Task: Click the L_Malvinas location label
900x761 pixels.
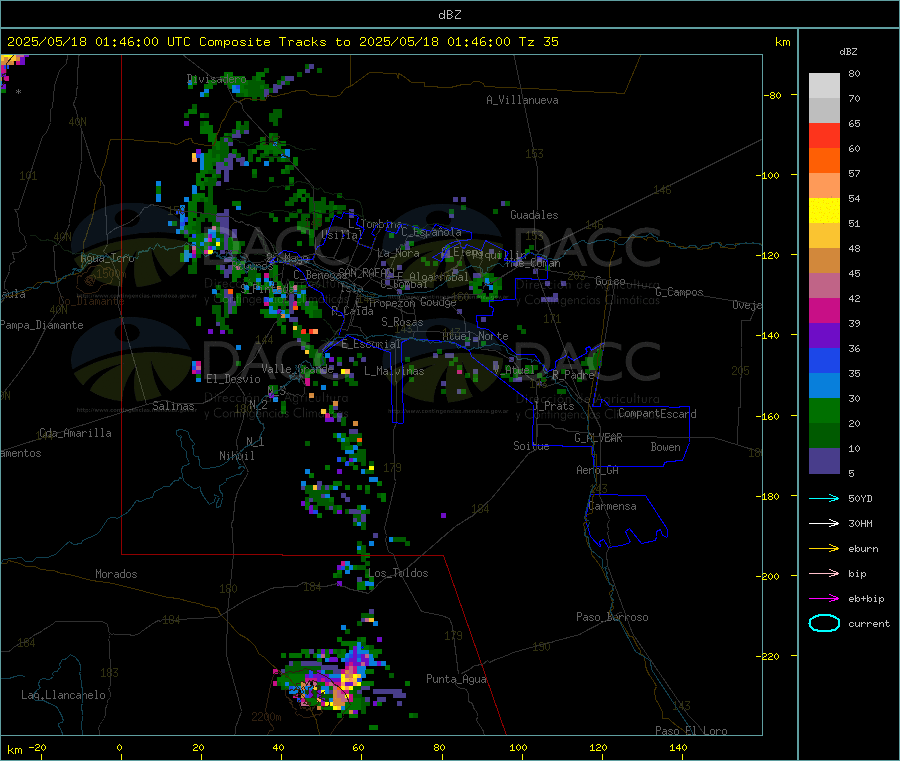Action: coord(394,371)
